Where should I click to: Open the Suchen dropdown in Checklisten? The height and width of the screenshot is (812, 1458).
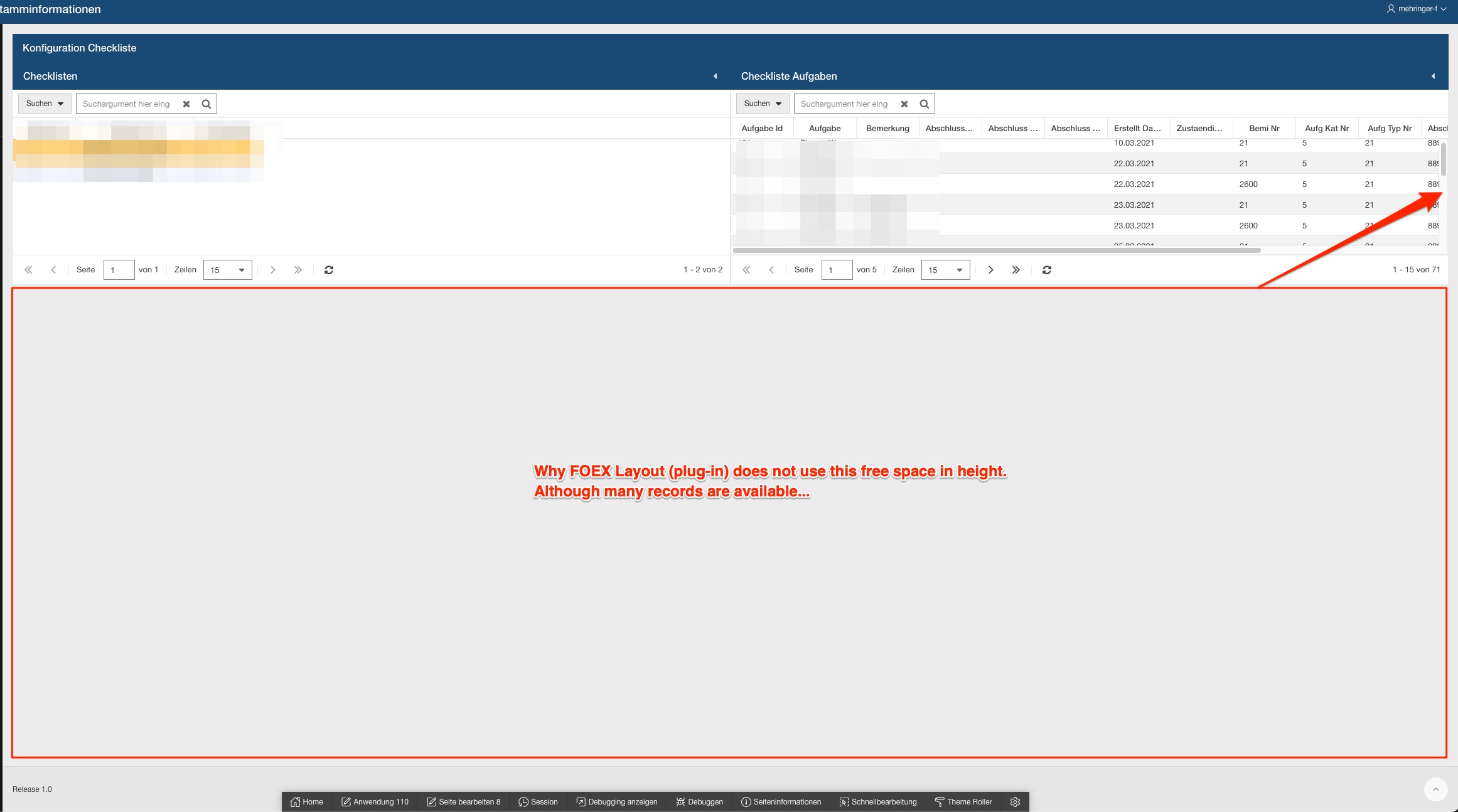[x=44, y=104]
